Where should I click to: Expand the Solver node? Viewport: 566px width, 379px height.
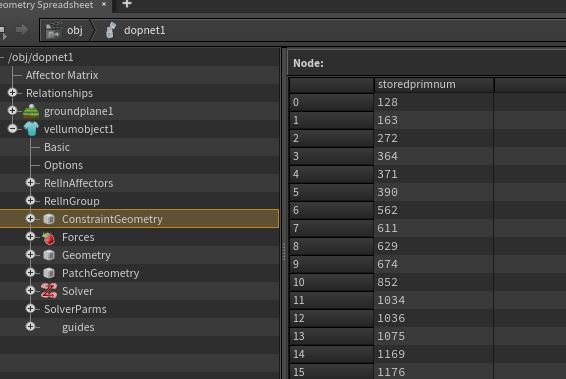pos(31,290)
